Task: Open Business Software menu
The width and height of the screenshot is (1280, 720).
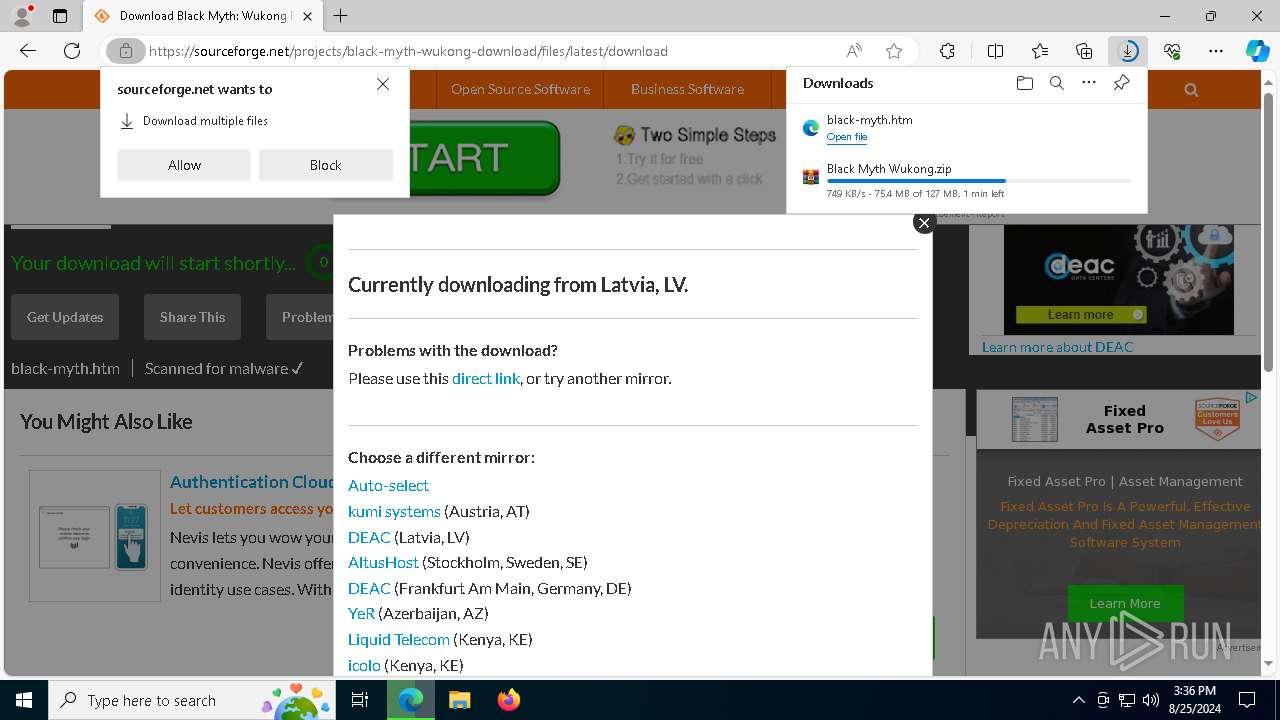Action: [x=687, y=89]
